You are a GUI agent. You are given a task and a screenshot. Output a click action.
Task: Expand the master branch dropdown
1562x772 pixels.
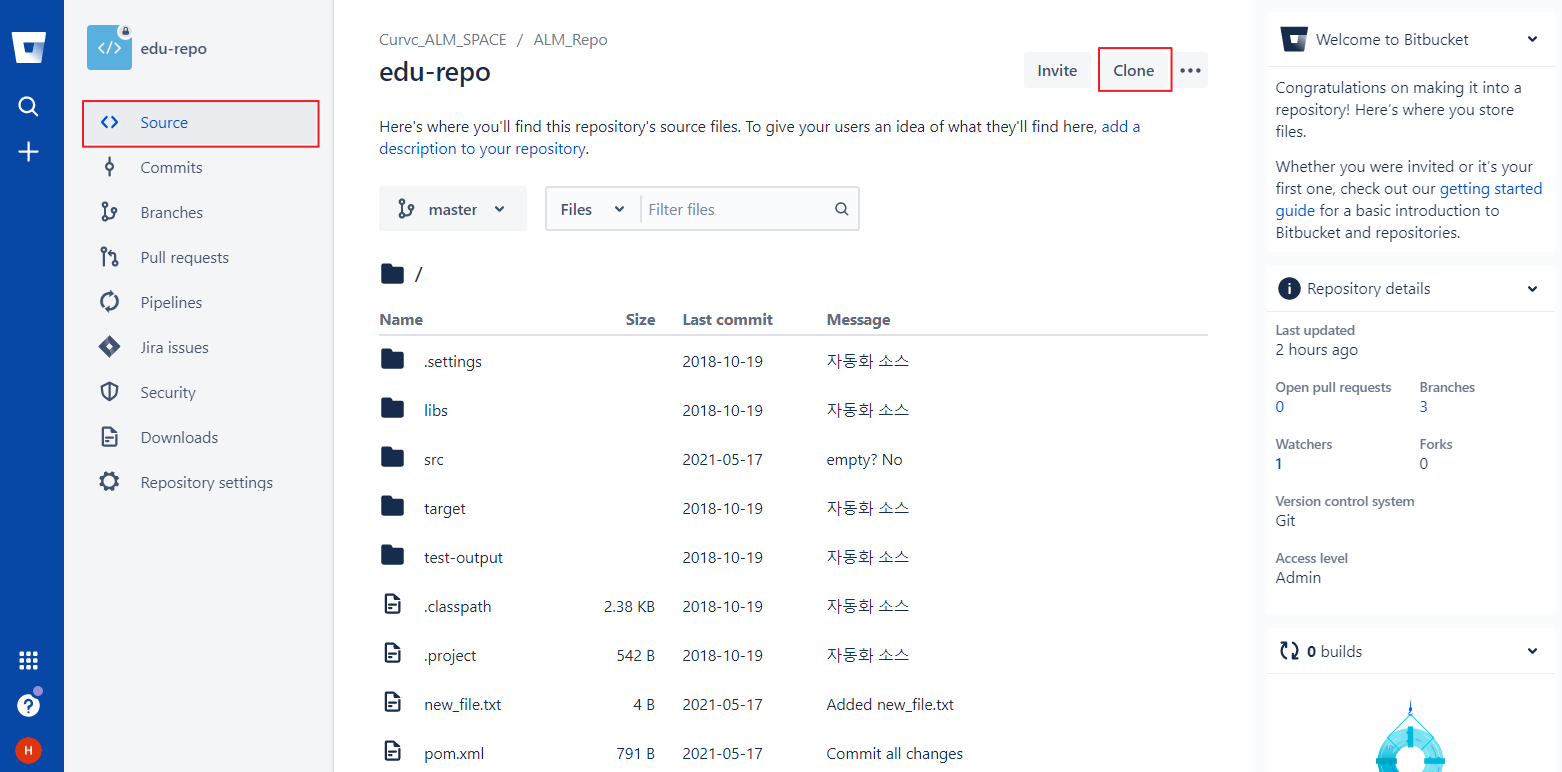pyautogui.click(x=453, y=210)
